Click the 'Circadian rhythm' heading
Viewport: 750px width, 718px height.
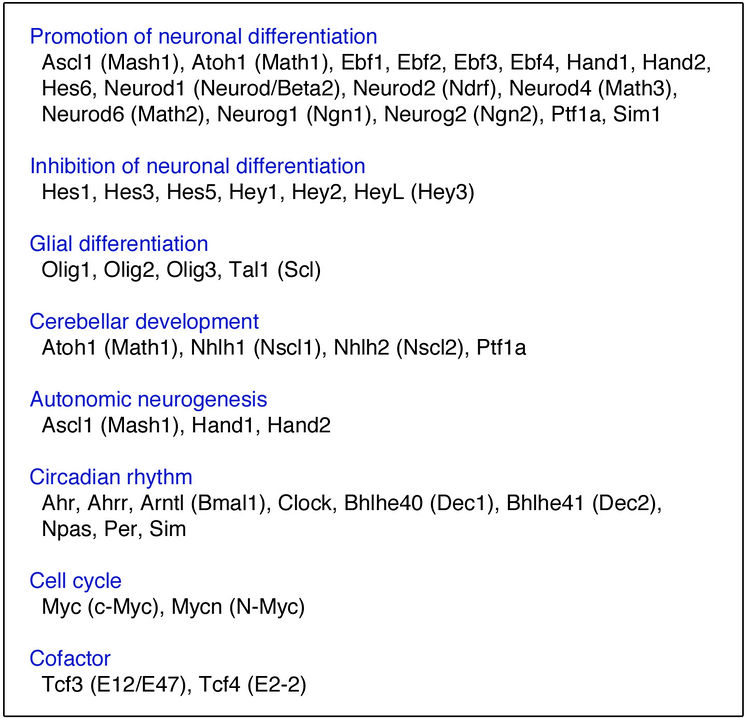click(x=111, y=477)
